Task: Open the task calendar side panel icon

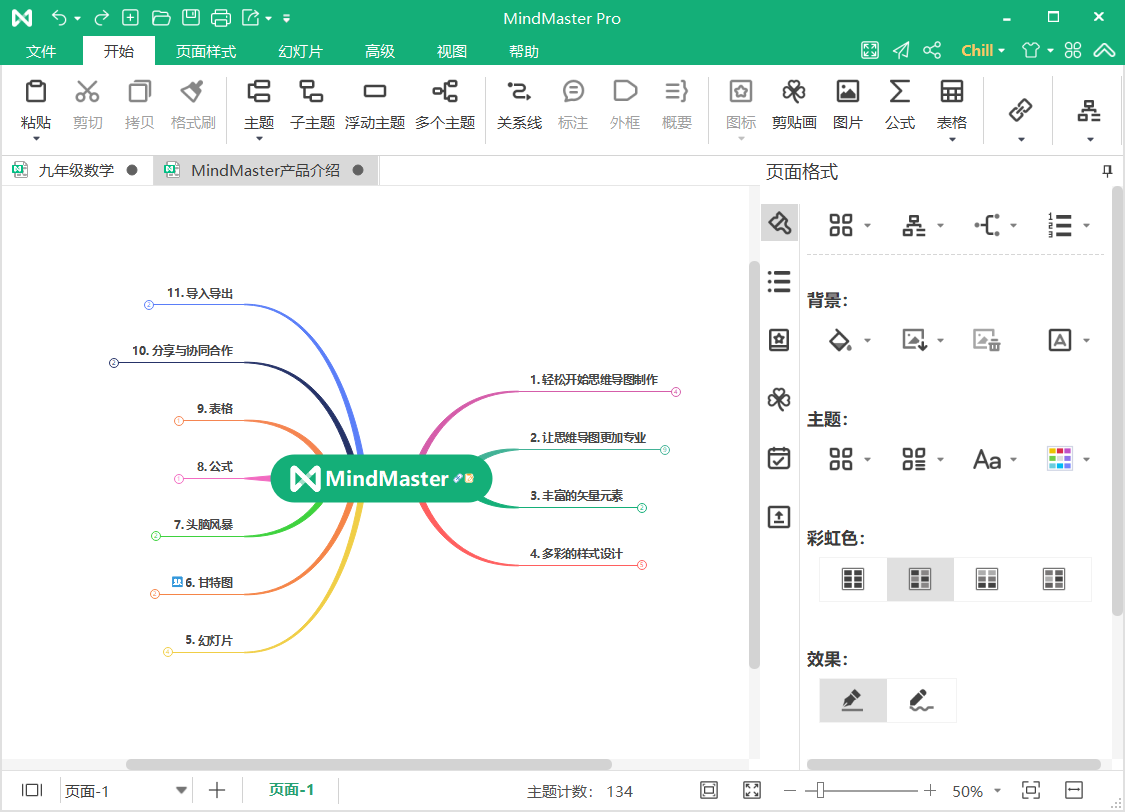Action: (x=778, y=458)
